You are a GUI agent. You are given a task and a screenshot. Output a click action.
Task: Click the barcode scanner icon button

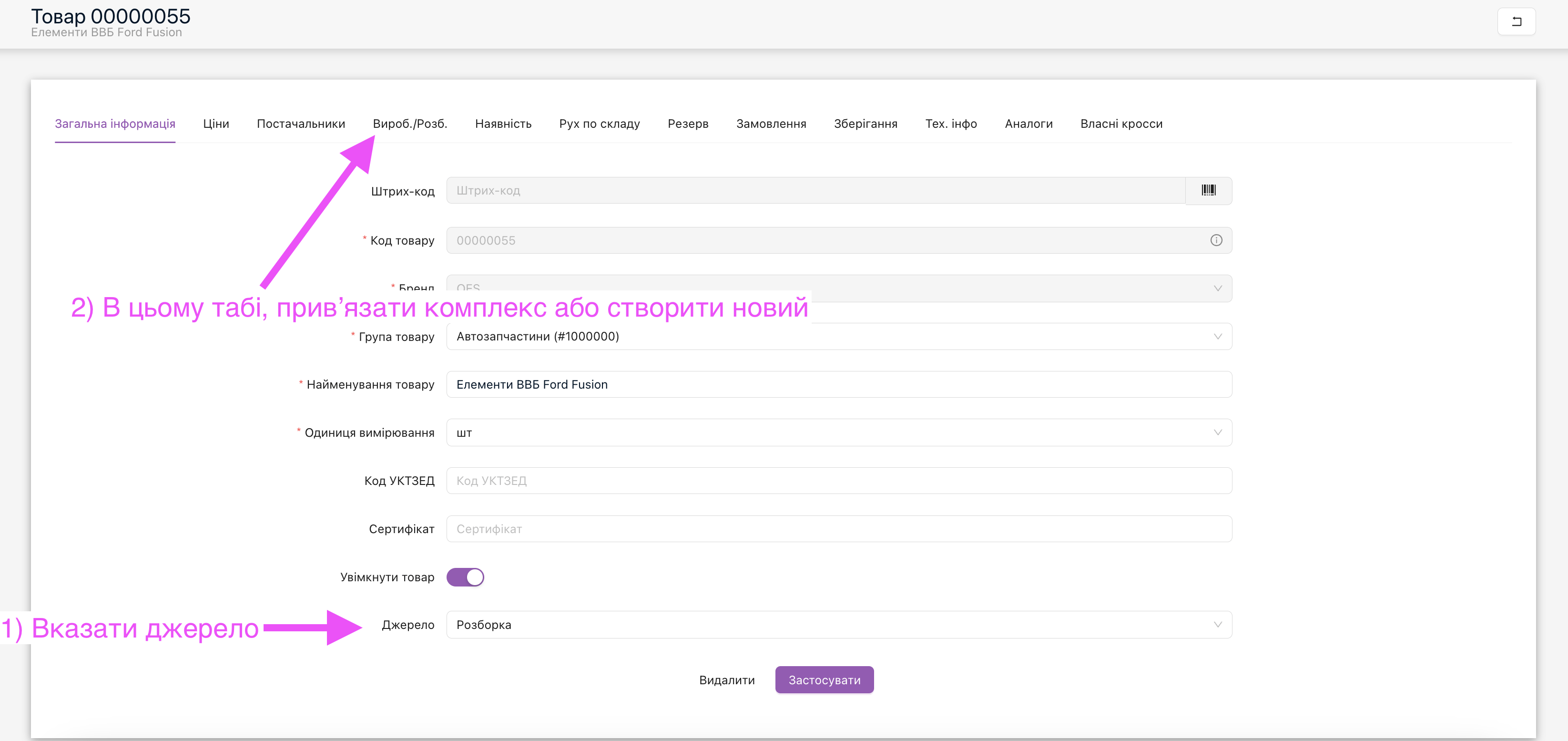coord(1208,191)
